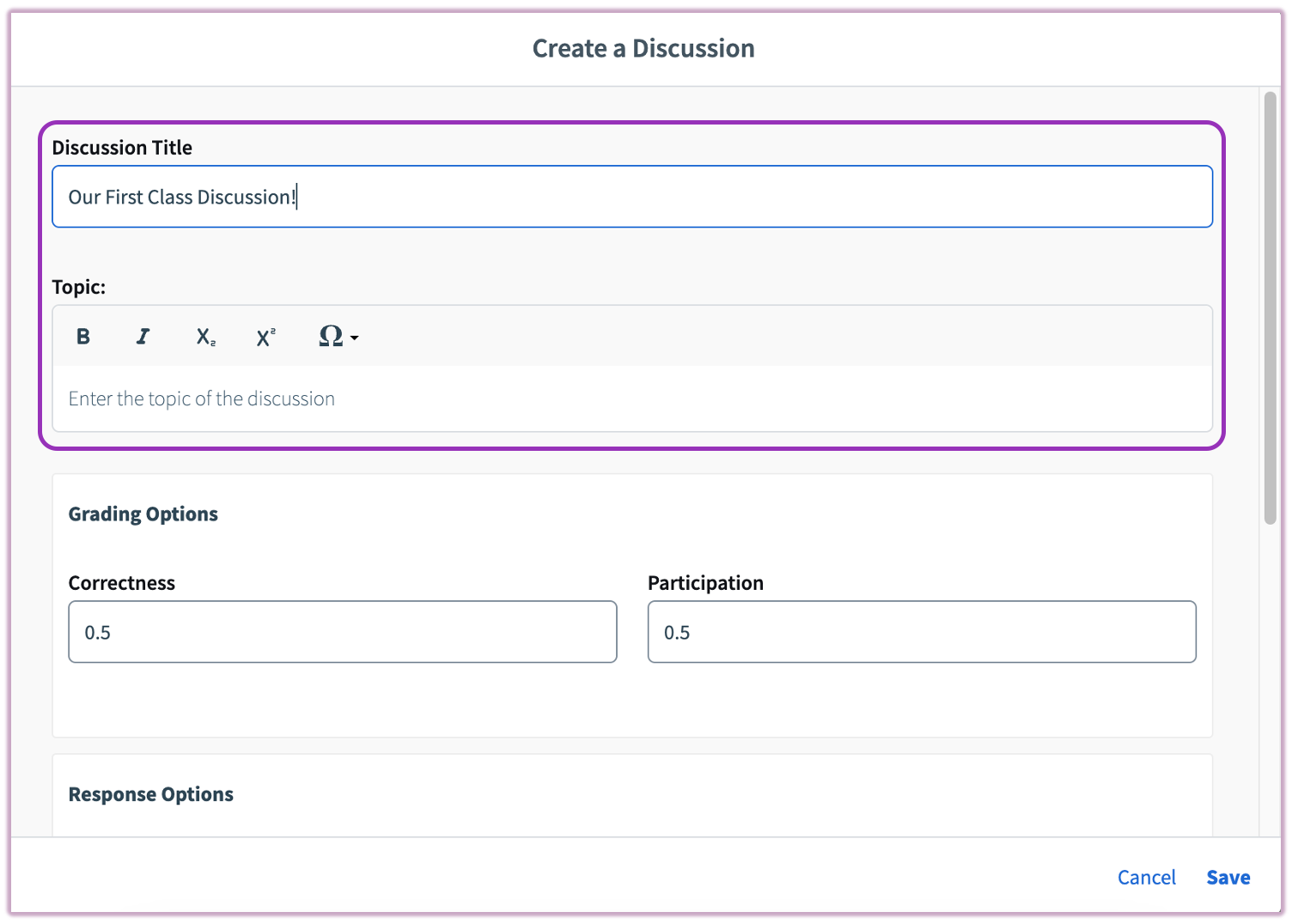Click the 'Topic:' label
Screen dimensions: 1292x924
tap(79, 287)
